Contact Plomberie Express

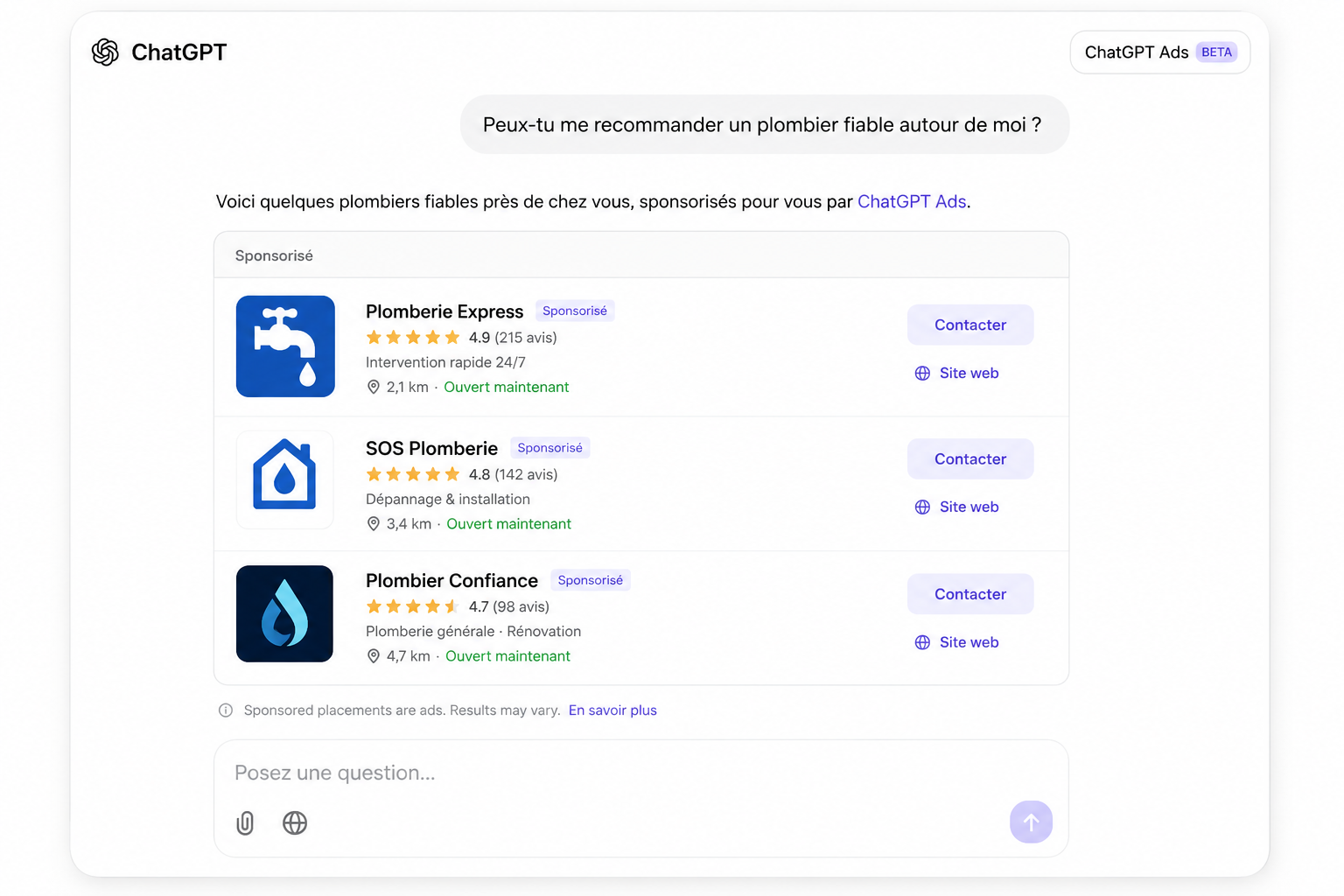(970, 325)
